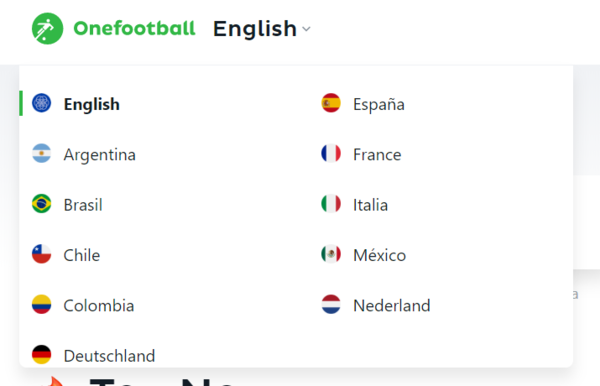The width and height of the screenshot is (600, 386).
Task: Choose France in language menu
Action: (x=377, y=155)
